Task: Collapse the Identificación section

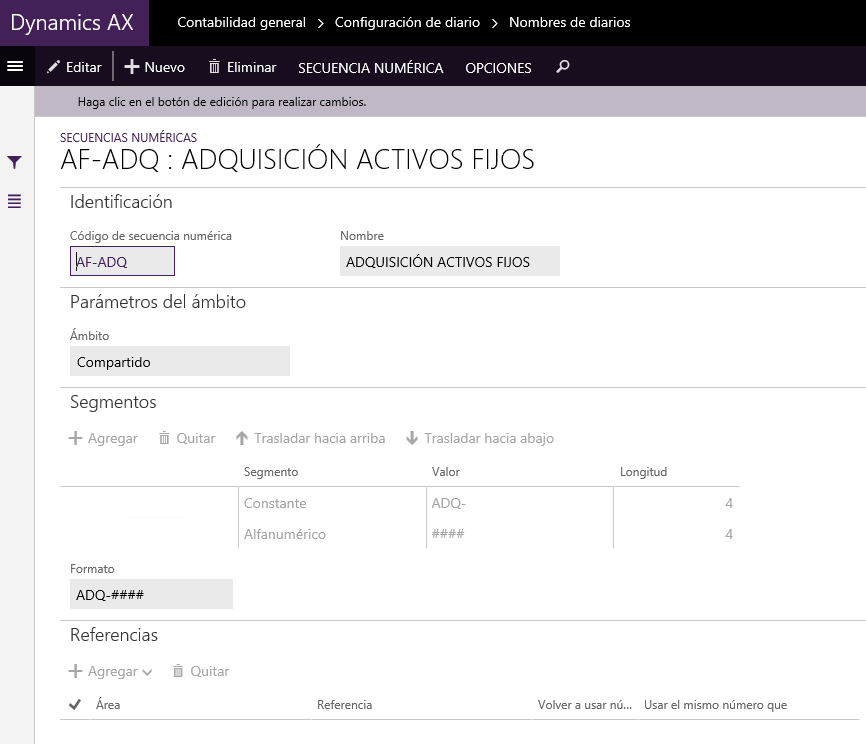Action: (121, 202)
